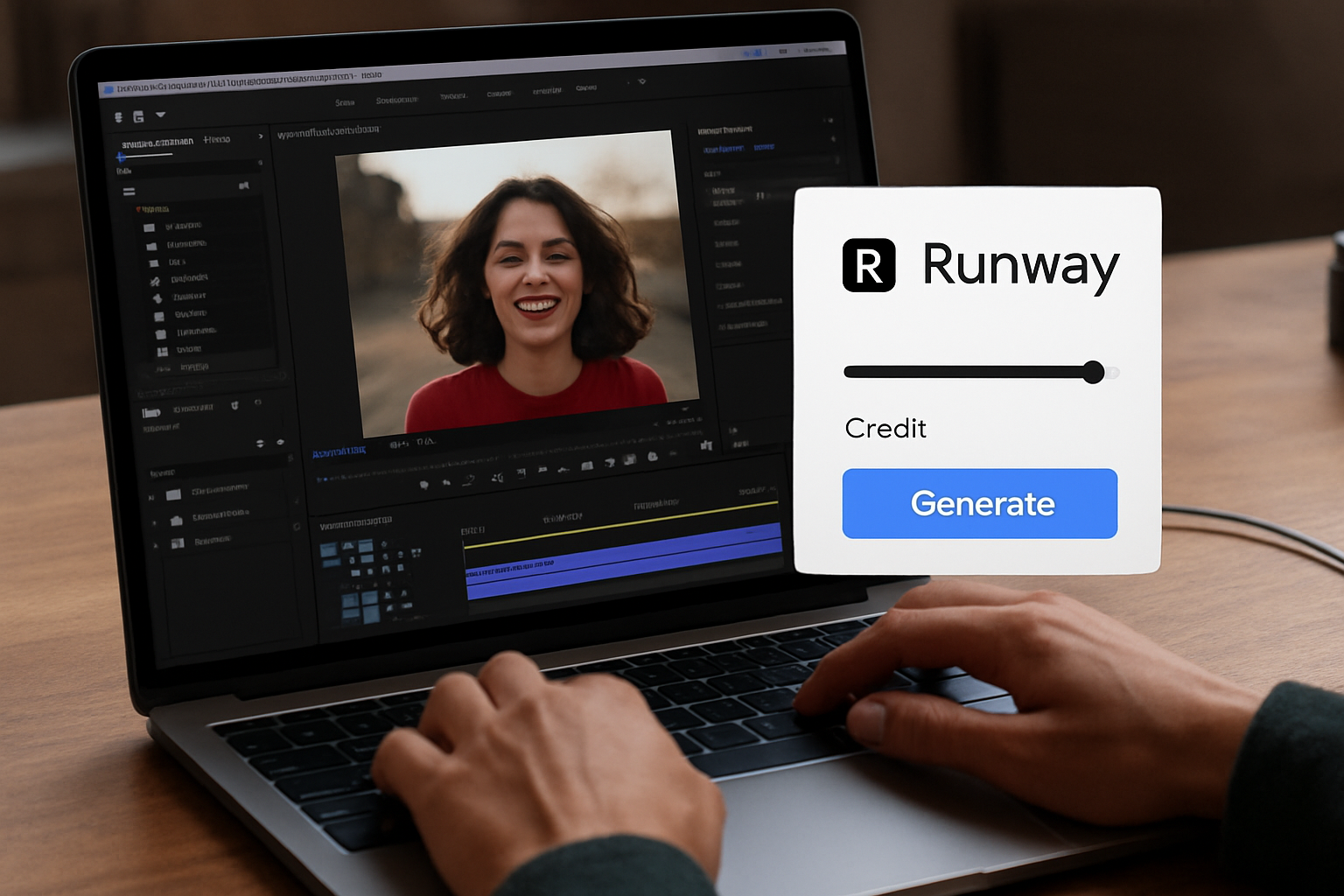Image resolution: width=1344 pixels, height=896 pixels.
Task: Click the Runway title text
Action: tap(1020, 266)
